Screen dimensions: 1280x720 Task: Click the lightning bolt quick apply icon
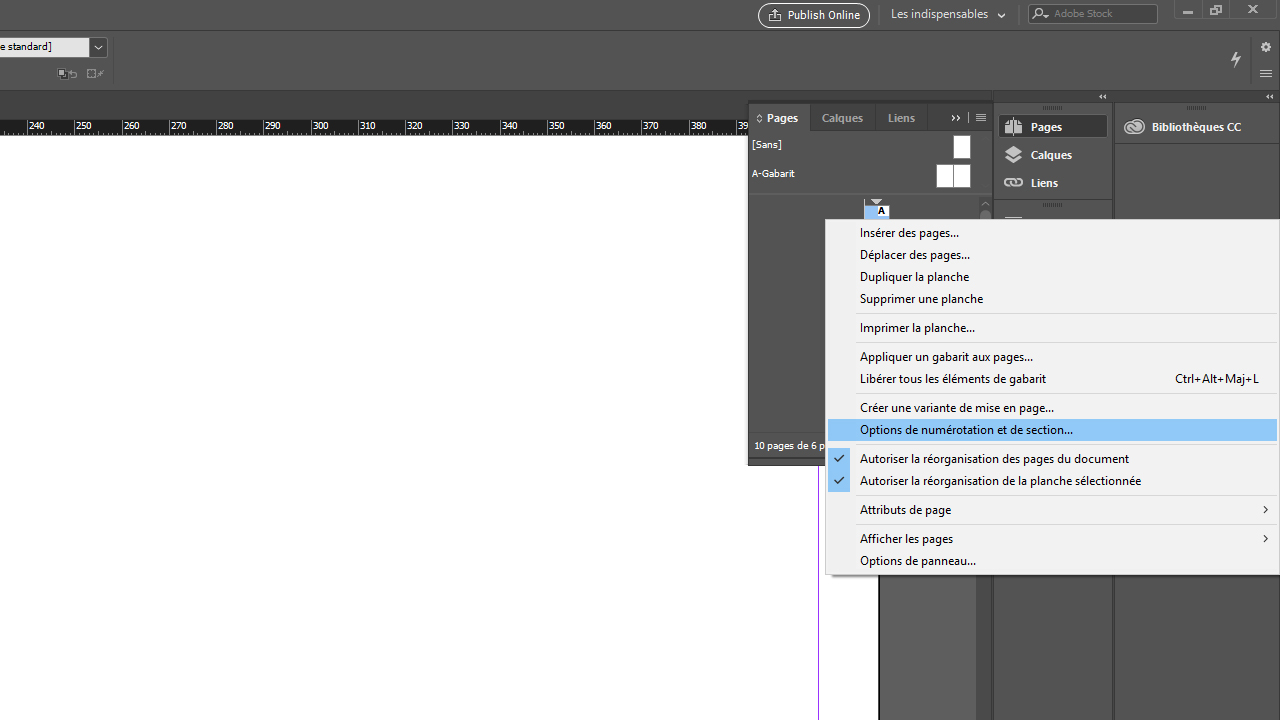click(x=1236, y=59)
